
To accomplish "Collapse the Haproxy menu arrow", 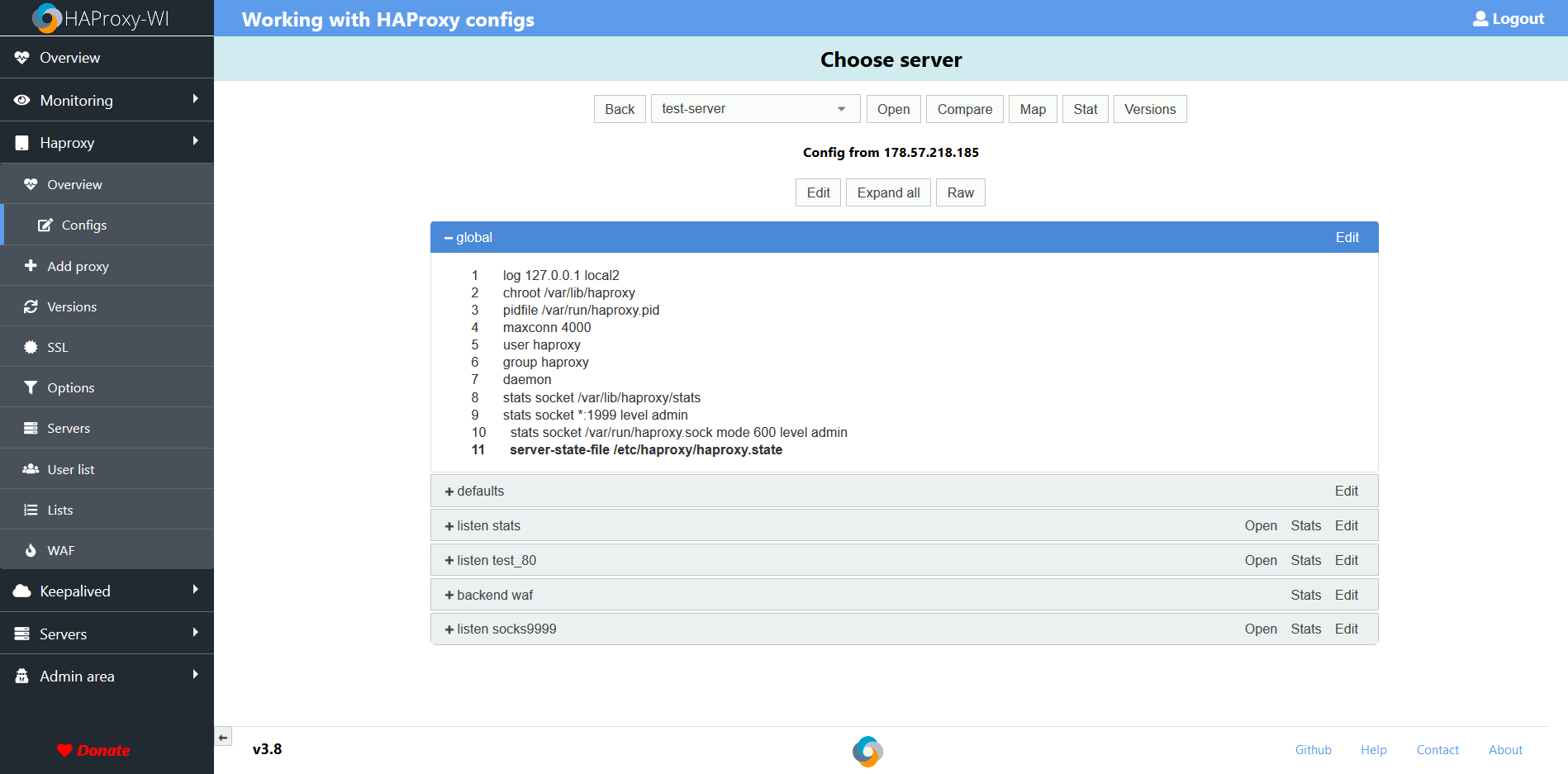I will click(196, 141).
